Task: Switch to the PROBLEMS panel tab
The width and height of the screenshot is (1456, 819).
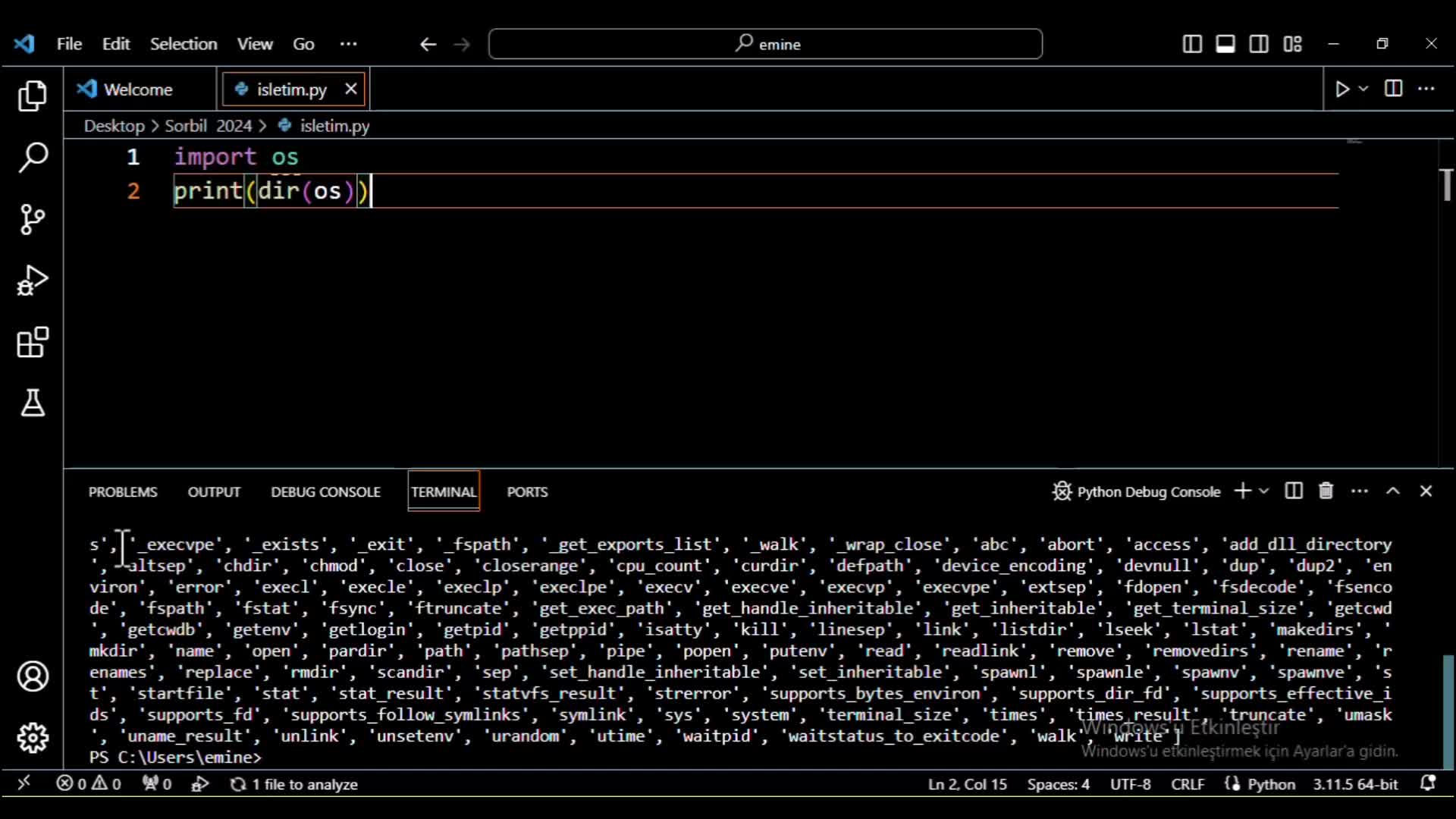Action: 123,492
